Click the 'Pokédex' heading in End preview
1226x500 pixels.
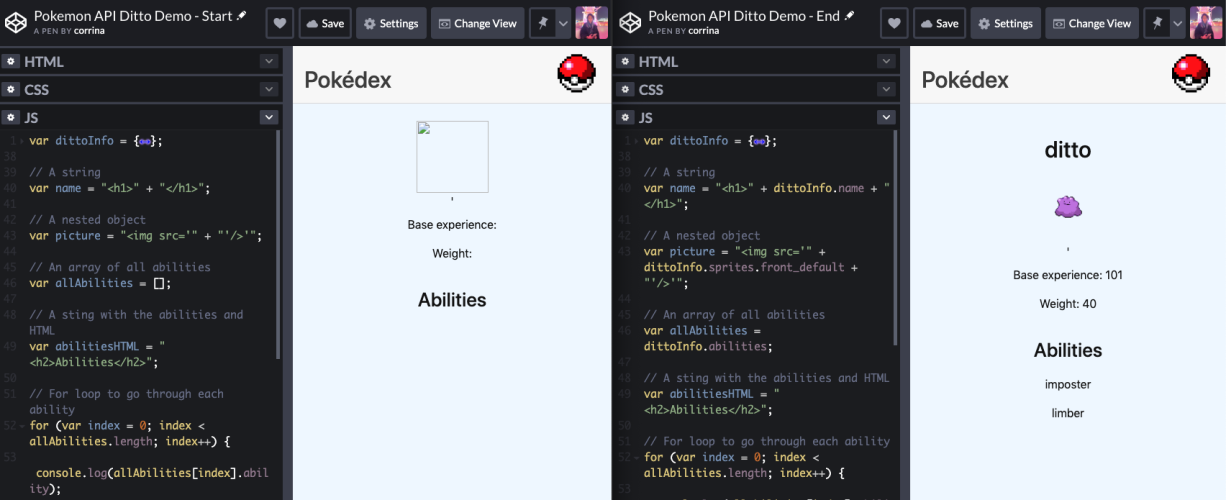coord(965,80)
